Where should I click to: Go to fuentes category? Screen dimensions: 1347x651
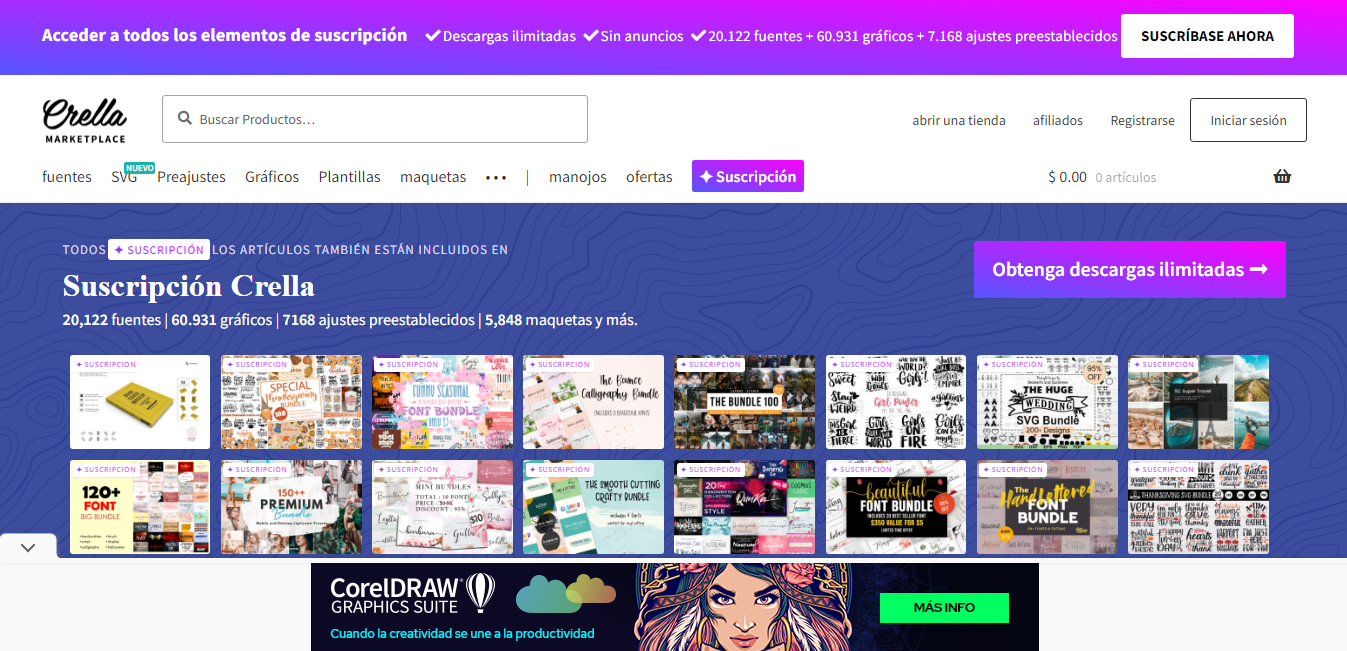click(x=67, y=177)
